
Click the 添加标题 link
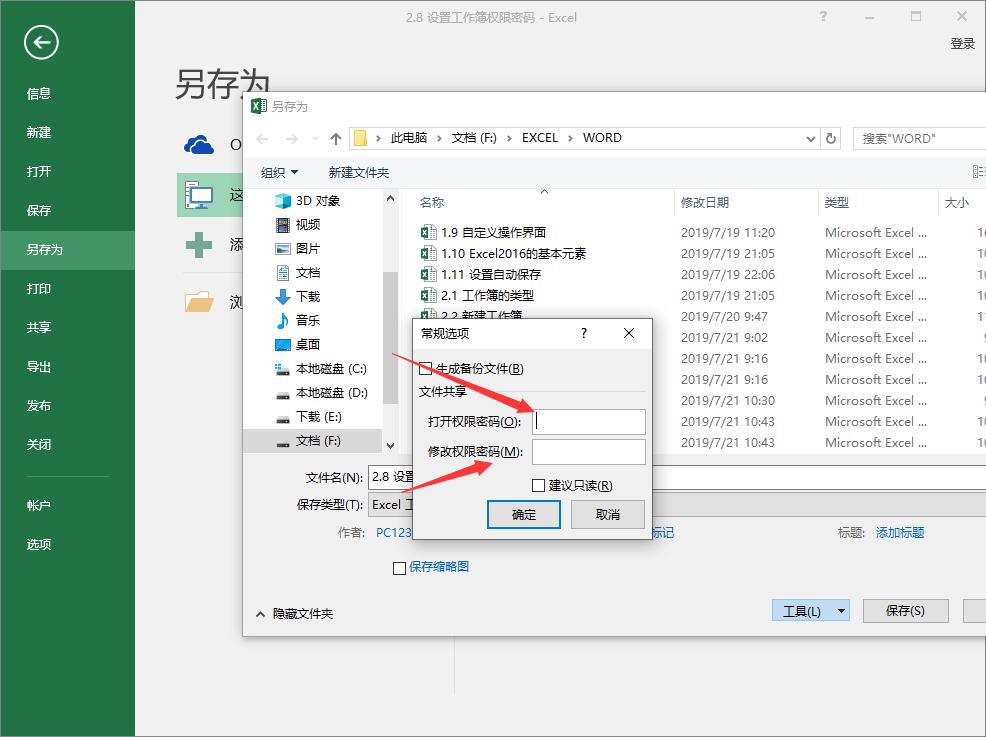pos(899,533)
